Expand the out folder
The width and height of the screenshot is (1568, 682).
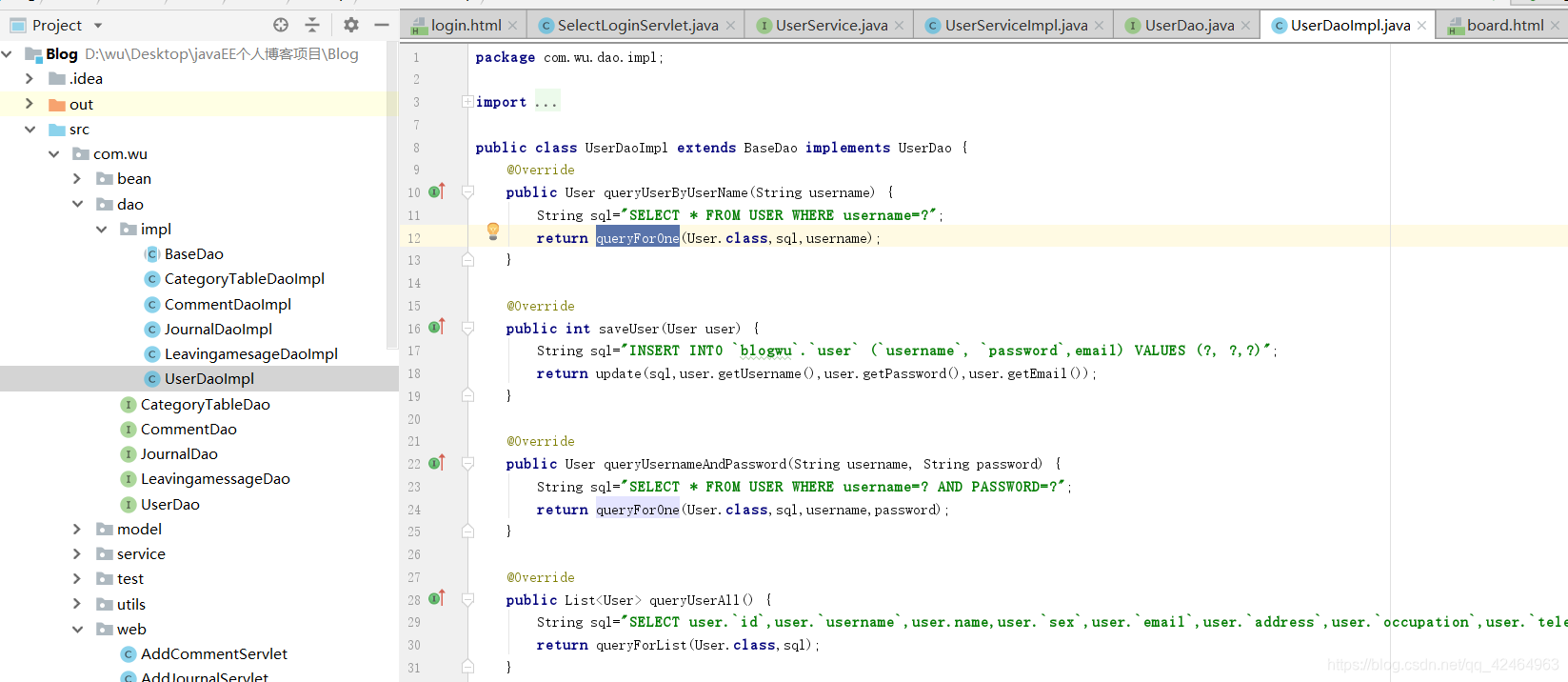tap(30, 104)
